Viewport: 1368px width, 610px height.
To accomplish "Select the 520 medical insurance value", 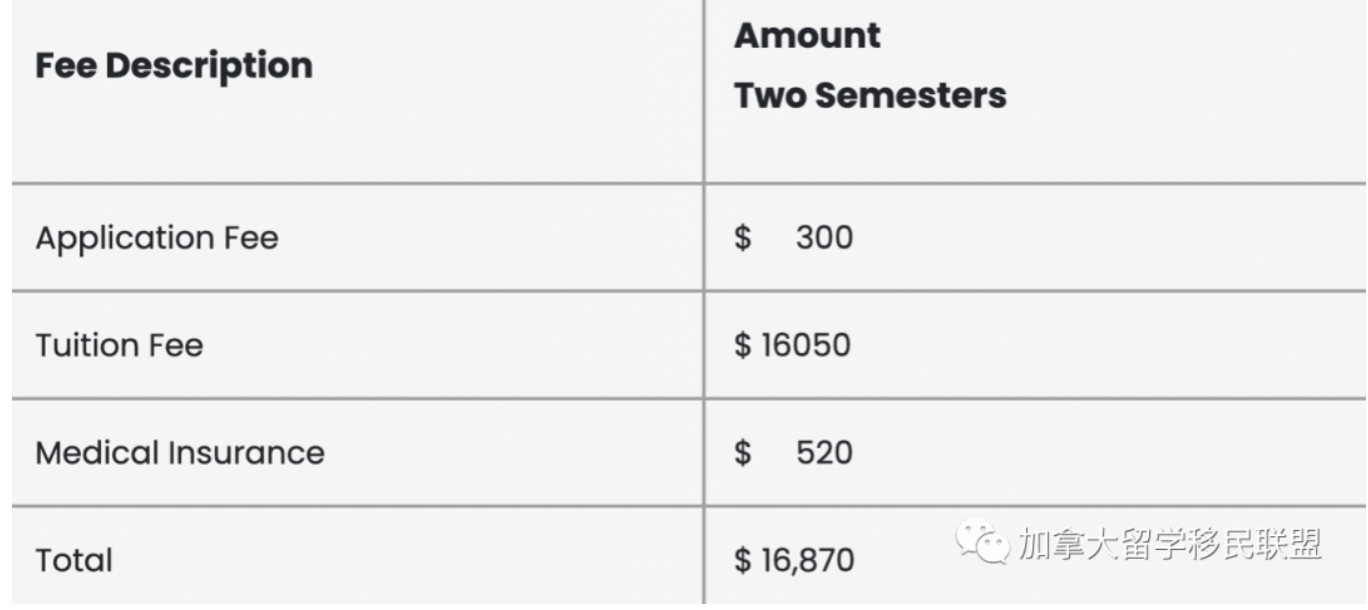I will (x=824, y=452).
